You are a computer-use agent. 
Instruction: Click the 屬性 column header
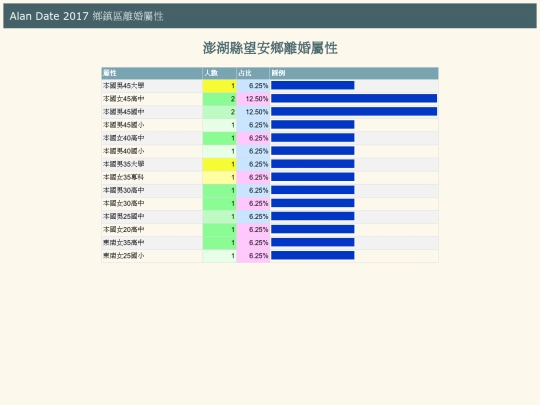pos(152,73)
